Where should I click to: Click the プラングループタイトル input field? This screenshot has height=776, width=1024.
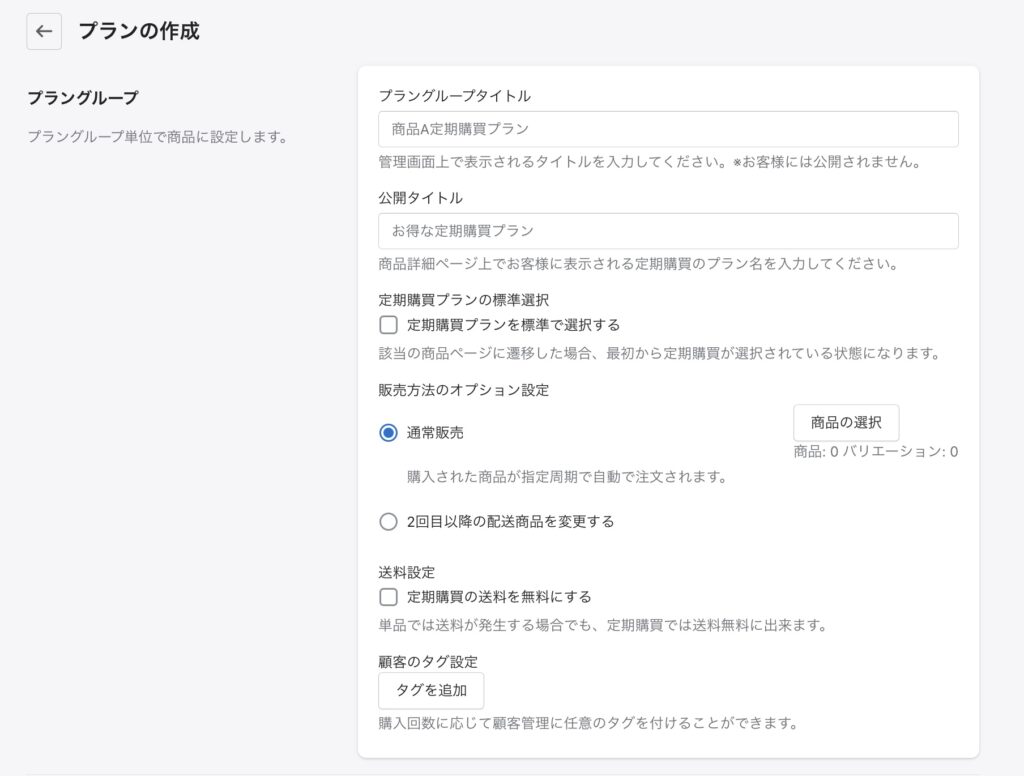point(668,129)
